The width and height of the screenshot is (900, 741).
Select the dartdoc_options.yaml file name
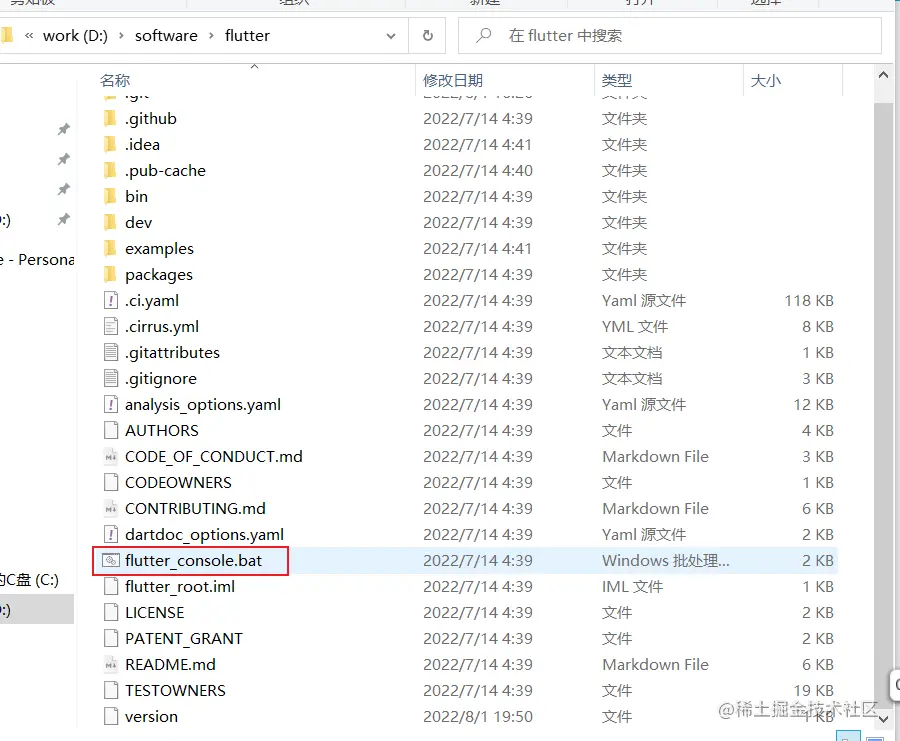204,534
